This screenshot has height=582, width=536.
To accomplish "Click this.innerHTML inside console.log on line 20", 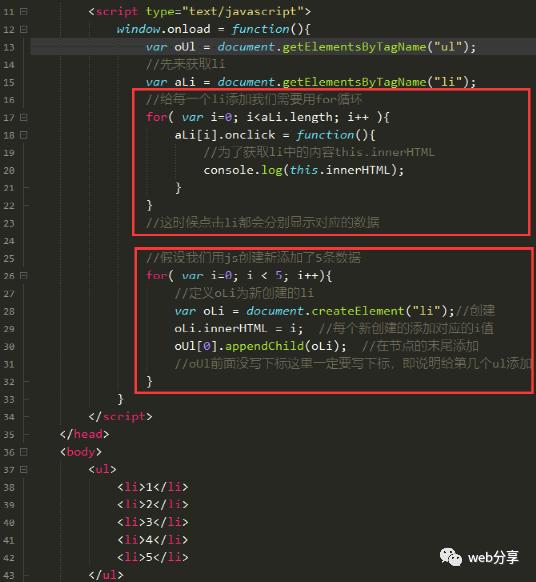I will click(340, 170).
